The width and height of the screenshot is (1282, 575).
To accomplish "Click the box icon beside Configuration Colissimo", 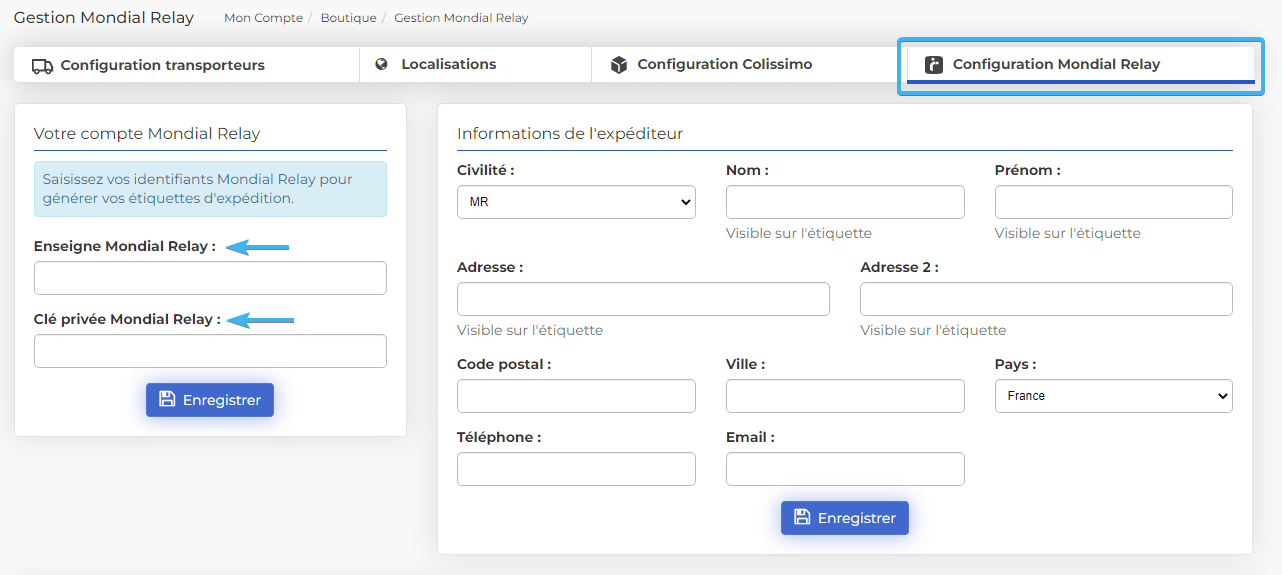I will coord(619,65).
